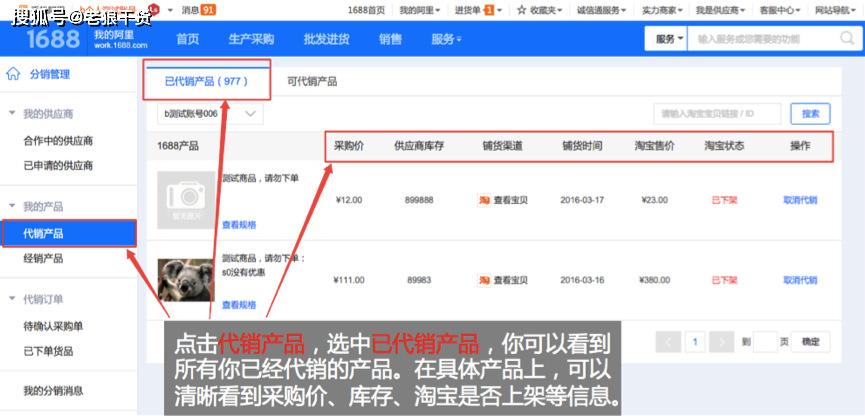The height and width of the screenshot is (416, 865).
Task: Select 经销产品 in sidebar
Action: [x=43, y=258]
